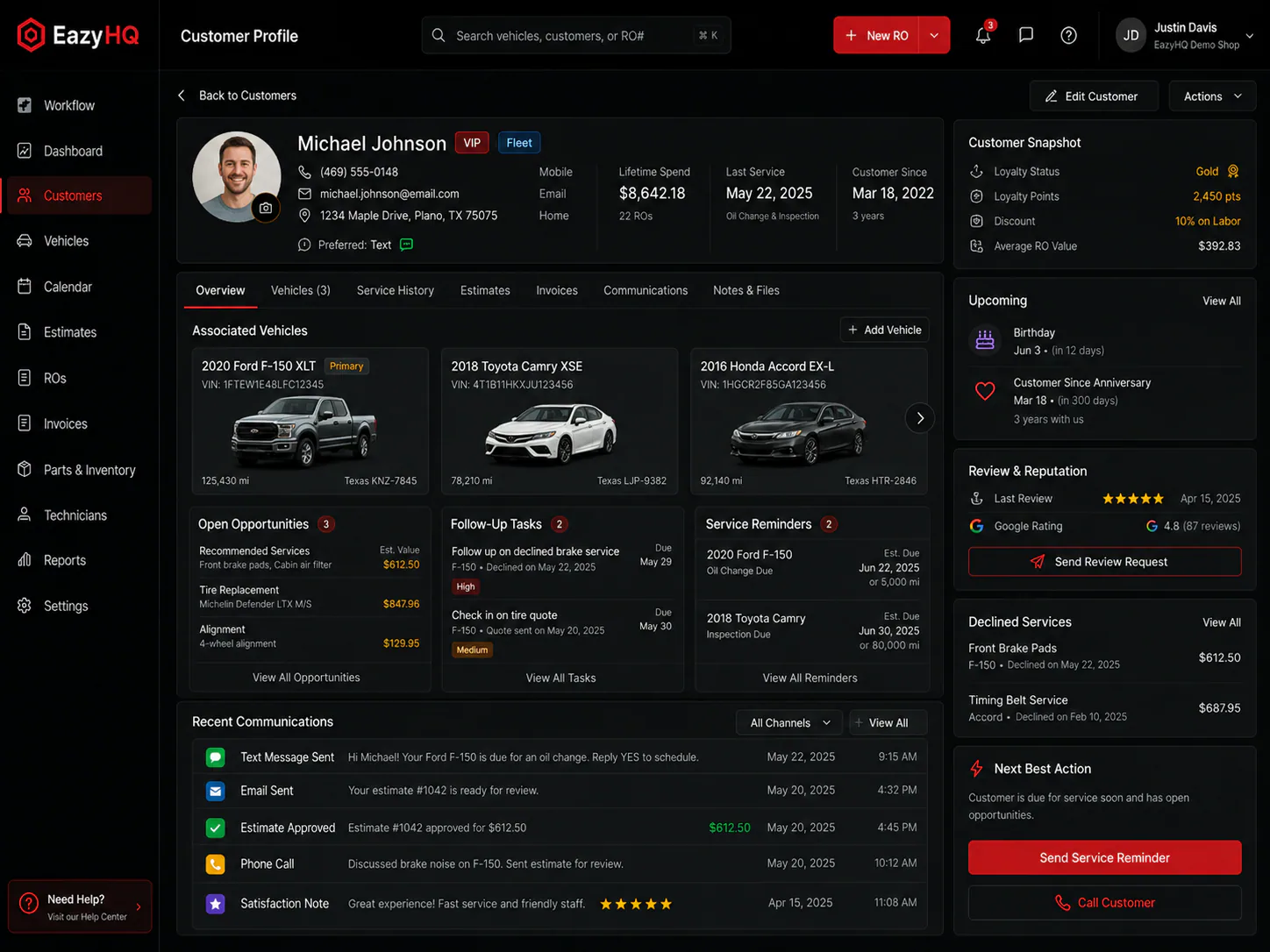Viewport: 1270px width, 952px height.
Task: Click the preferred text message icon
Action: click(x=407, y=245)
